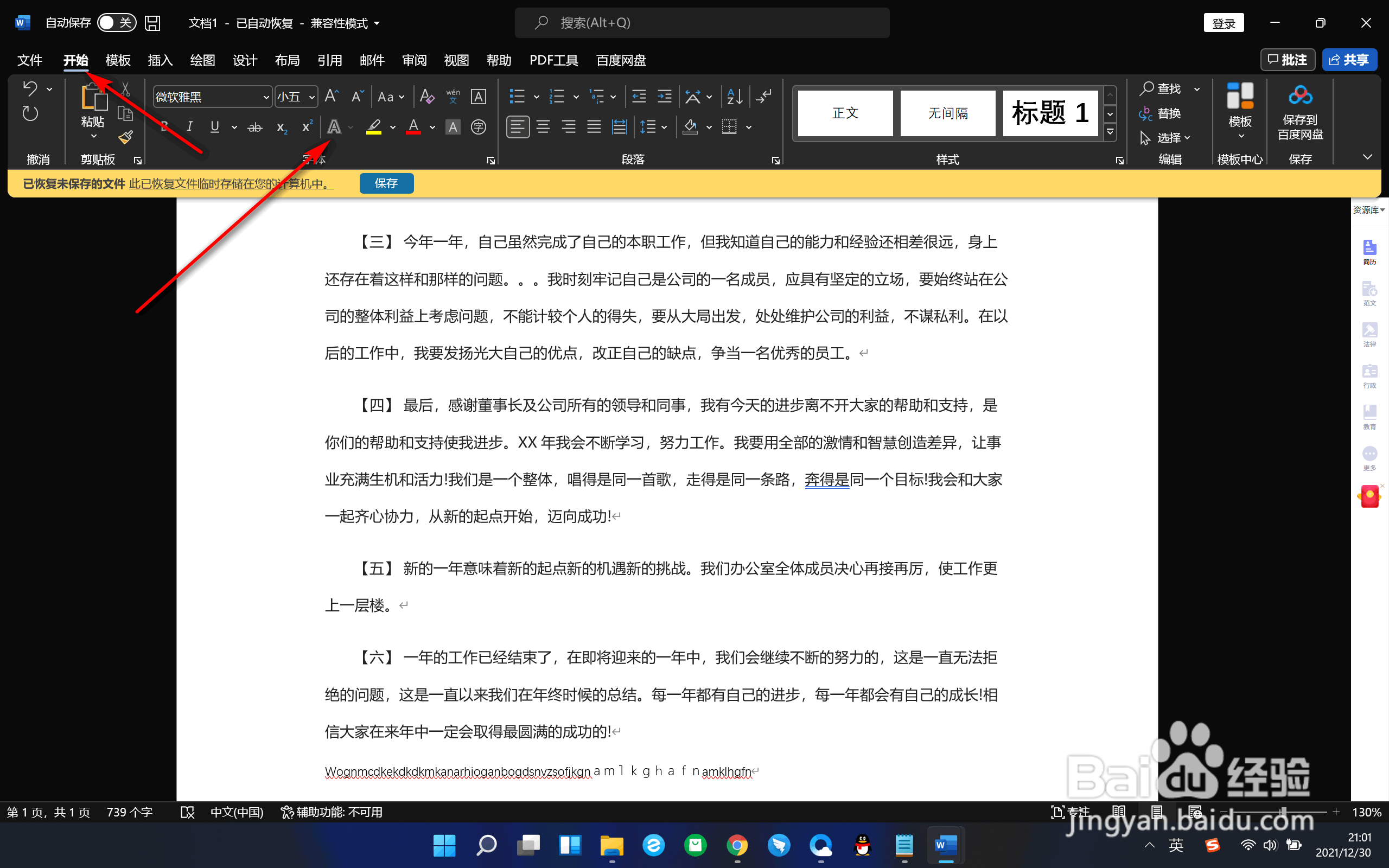
Task: Collapse the ribbon with the chevron
Action: tap(1367, 157)
